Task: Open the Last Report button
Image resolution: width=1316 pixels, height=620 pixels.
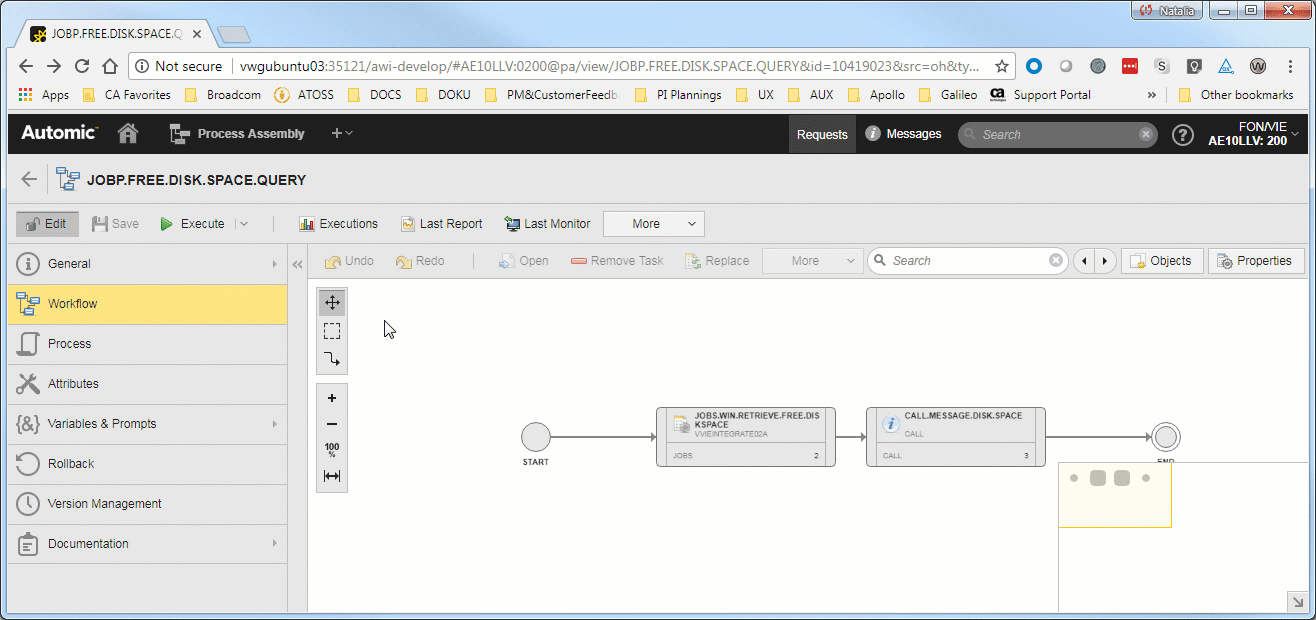Action: 441,224
